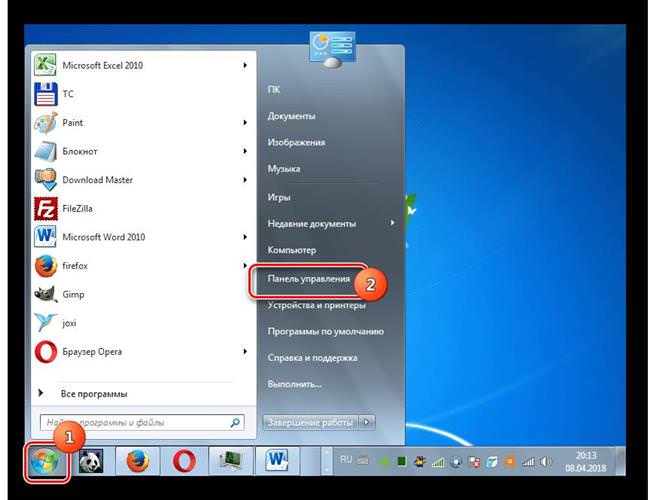Open Устройства и принтеры

pos(317,306)
